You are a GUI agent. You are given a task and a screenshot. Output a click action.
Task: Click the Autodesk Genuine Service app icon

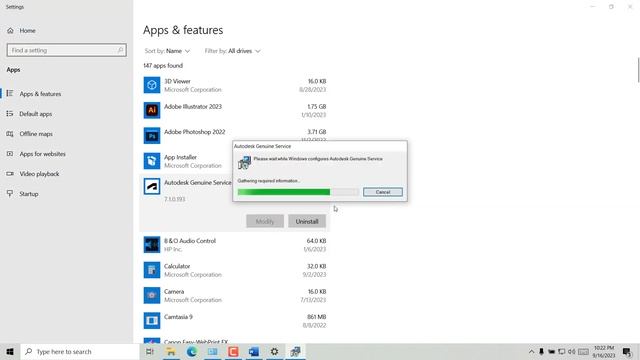tap(152, 187)
